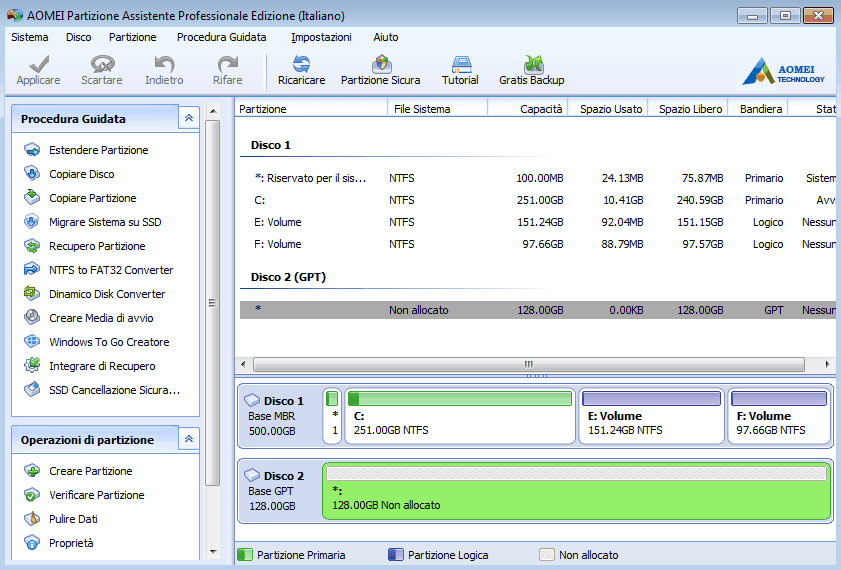Click the Partizione column header
The height and width of the screenshot is (570, 841).
click(x=311, y=109)
